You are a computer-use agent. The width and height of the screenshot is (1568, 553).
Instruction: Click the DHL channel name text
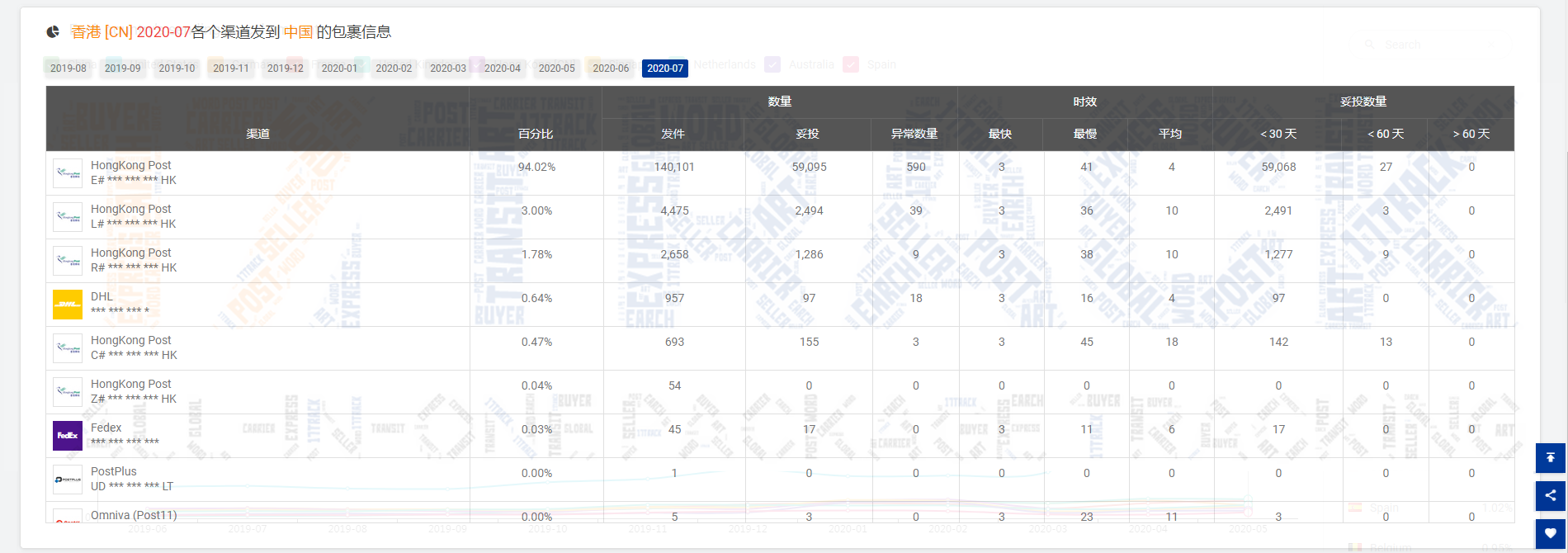pyautogui.click(x=102, y=296)
